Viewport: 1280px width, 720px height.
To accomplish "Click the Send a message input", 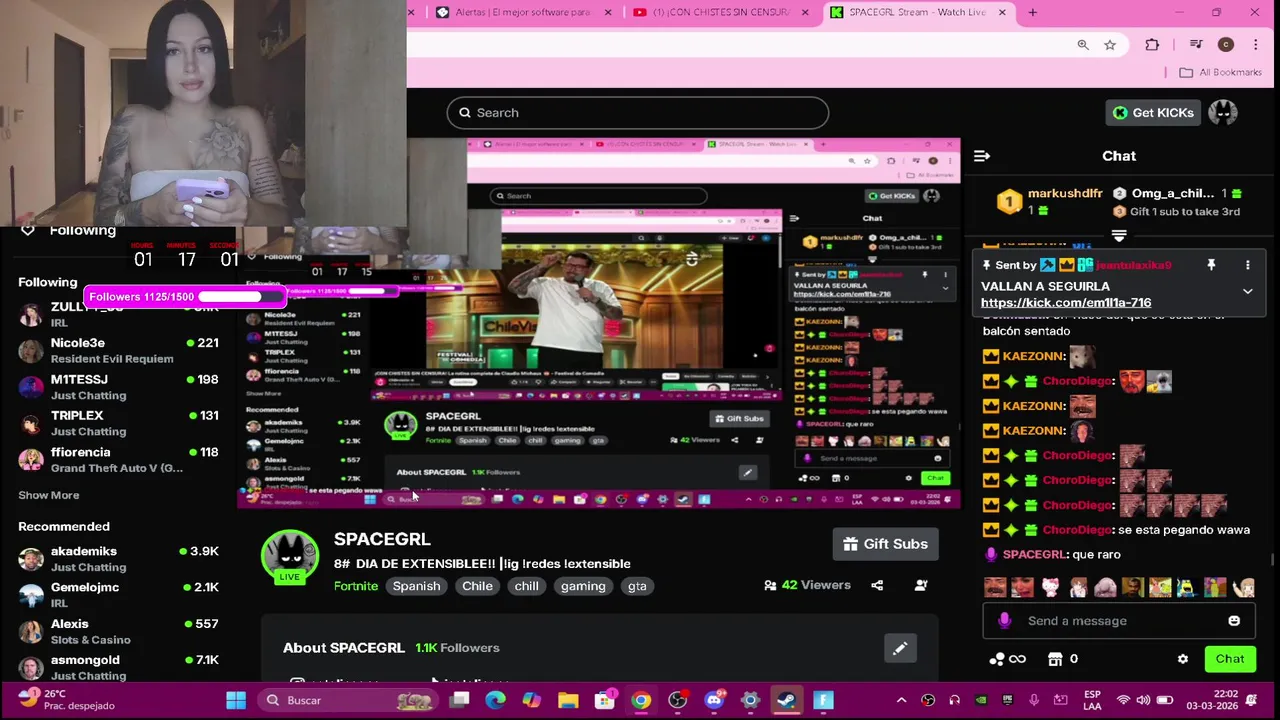I will tap(1118, 621).
